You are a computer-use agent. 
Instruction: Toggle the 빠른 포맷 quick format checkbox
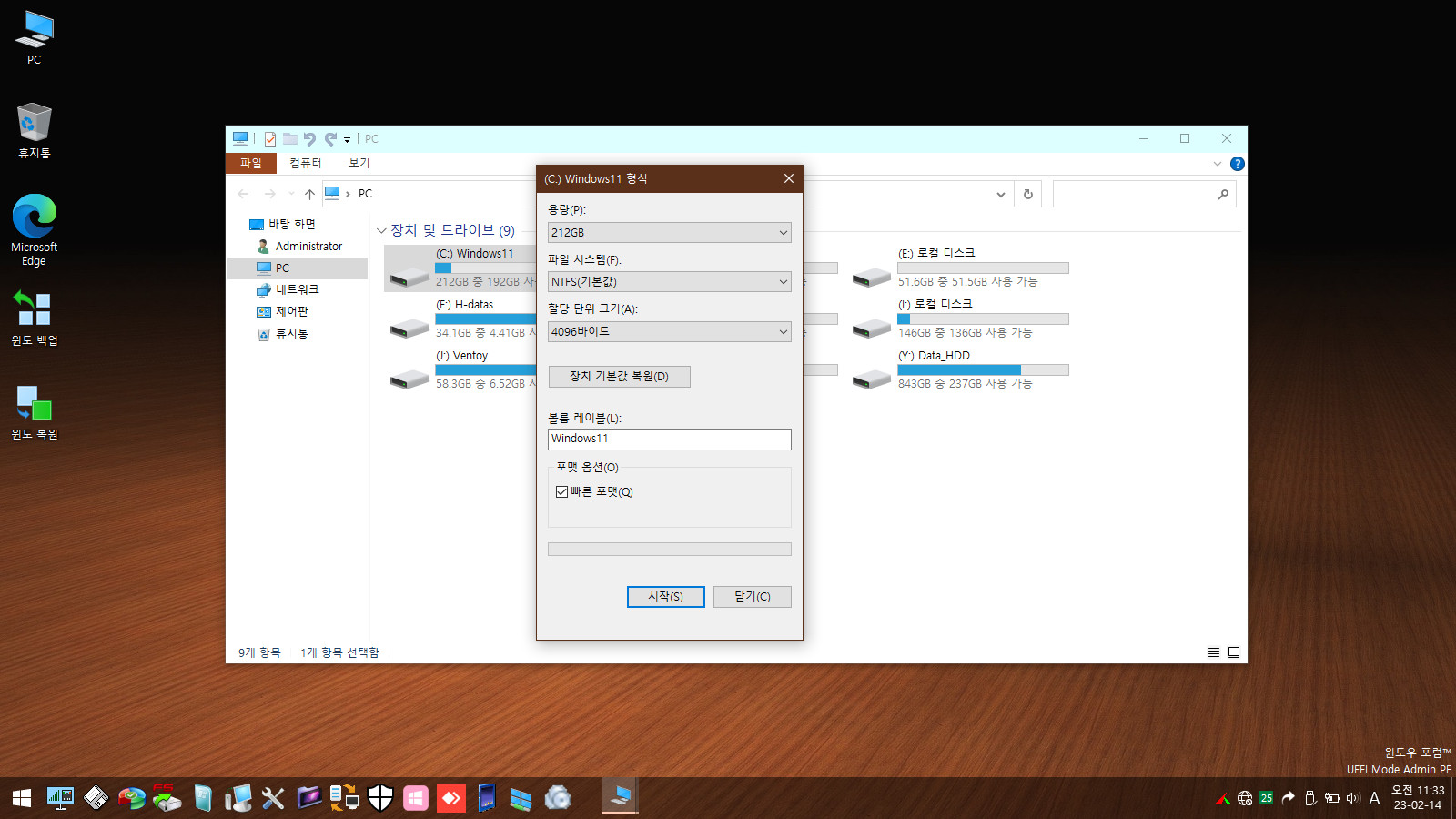click(x=562, y=492)
